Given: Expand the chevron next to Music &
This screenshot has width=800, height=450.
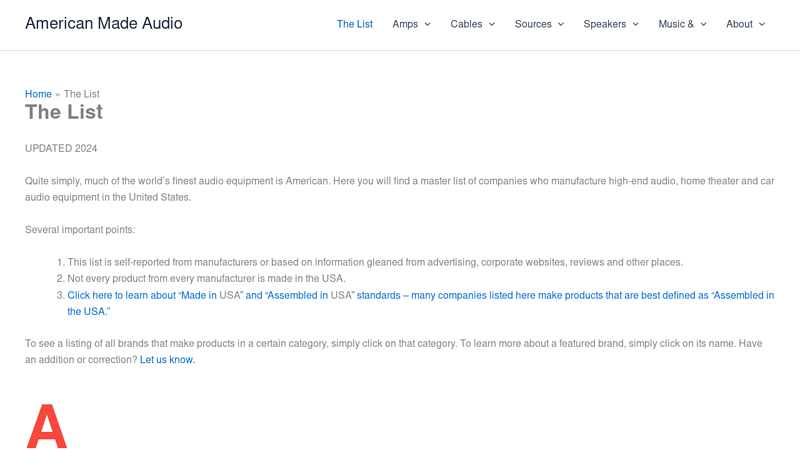Looking at the screenshot, I should 703,24.
